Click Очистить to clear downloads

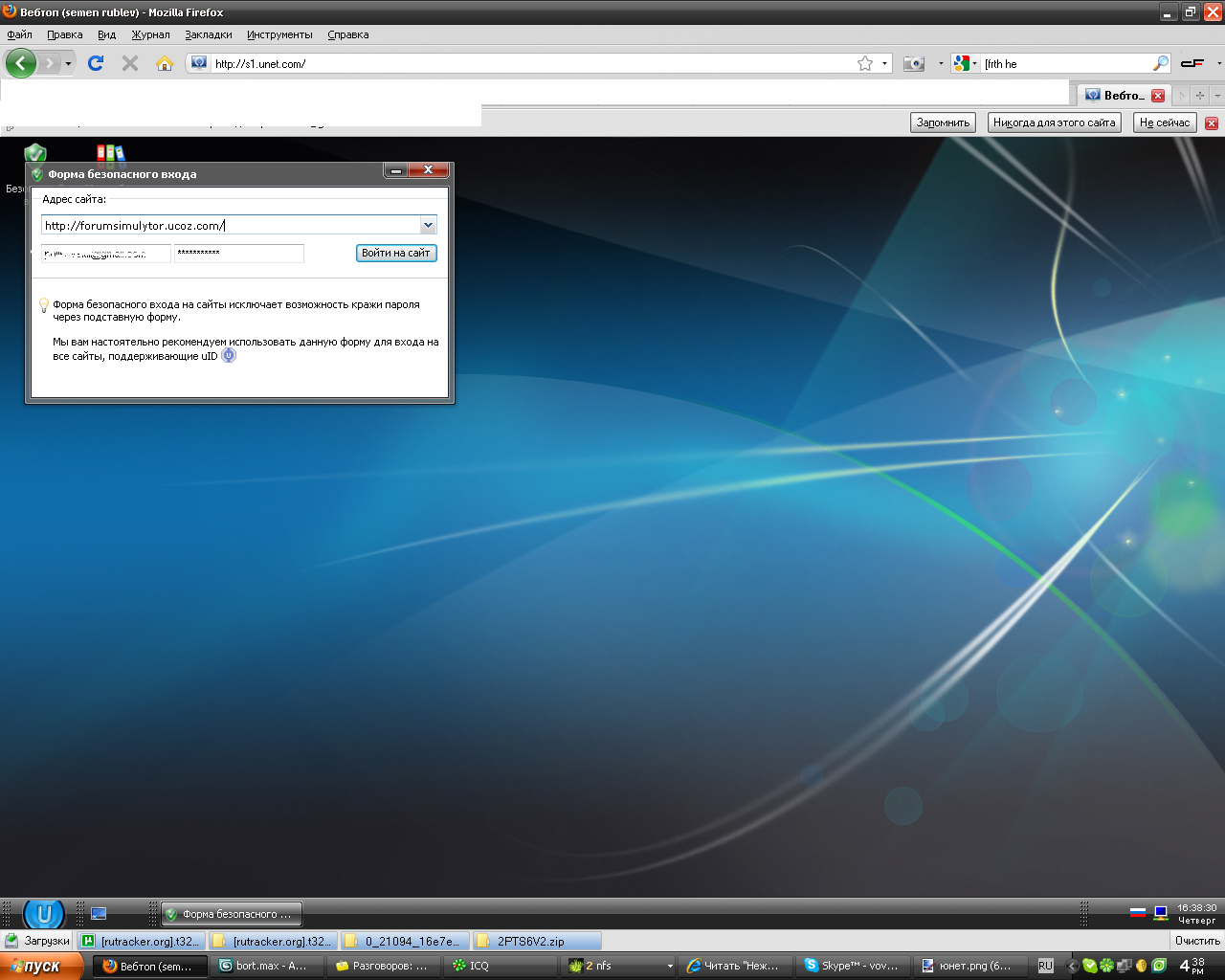point(1197,941)
